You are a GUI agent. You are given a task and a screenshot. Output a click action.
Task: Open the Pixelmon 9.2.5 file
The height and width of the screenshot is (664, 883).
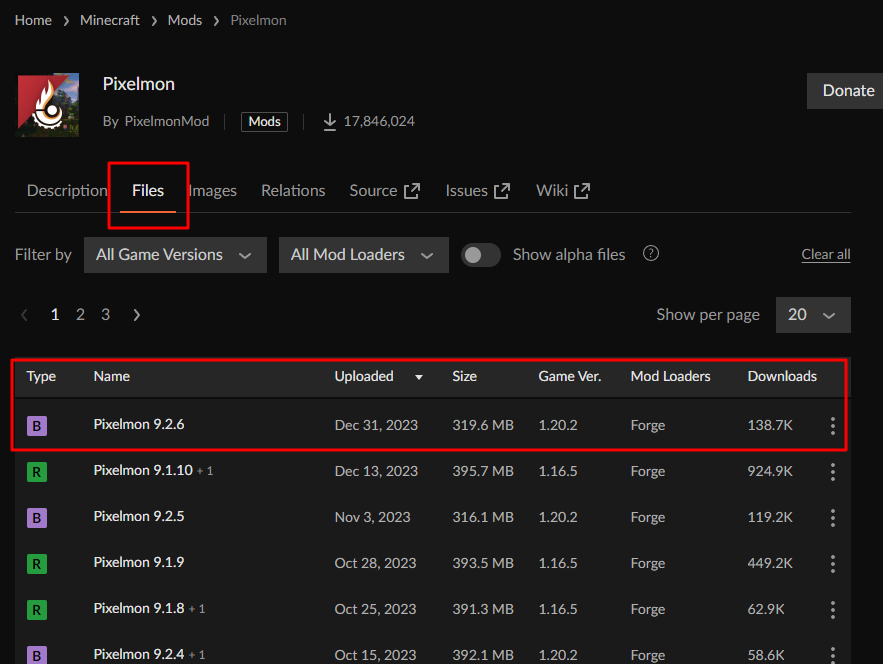139,516
